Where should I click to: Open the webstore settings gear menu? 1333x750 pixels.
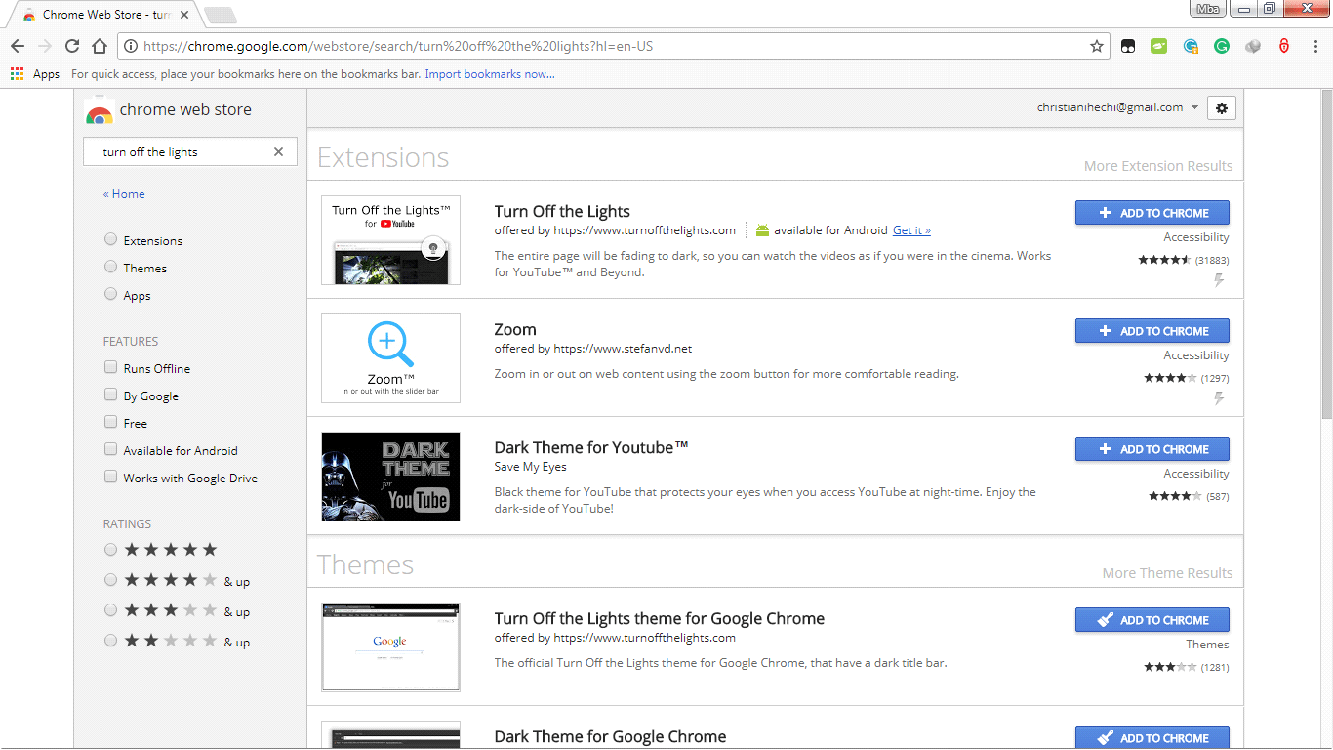click(x=1221, y=107)
